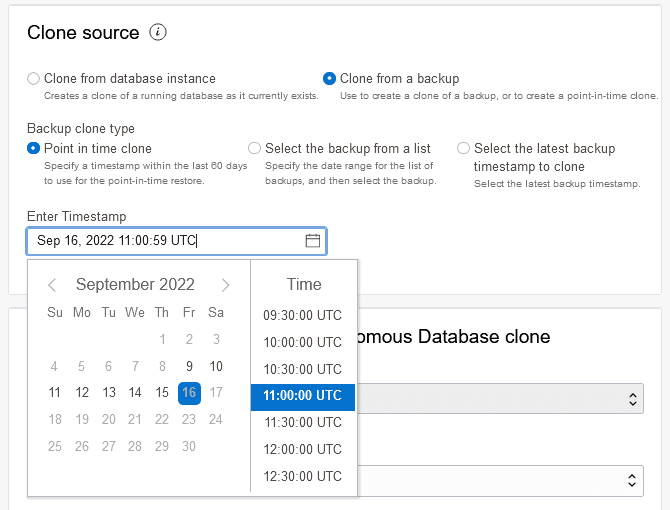This screenshot has height=510, width=670.
Task: Click the Clone source info icon
Action: (x=158, y=32)
